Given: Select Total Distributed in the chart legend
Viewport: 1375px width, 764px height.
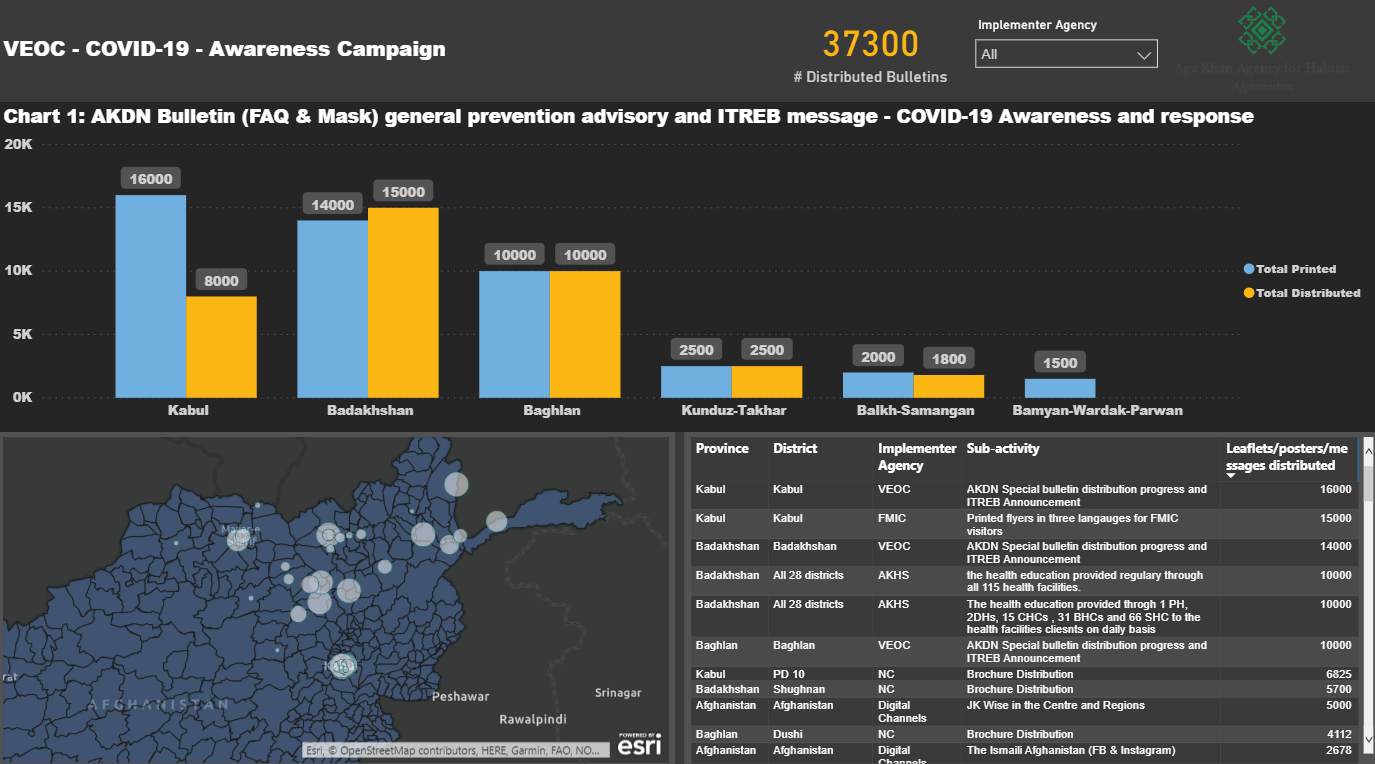Looking at the screenshot, I should [1301, 293].
